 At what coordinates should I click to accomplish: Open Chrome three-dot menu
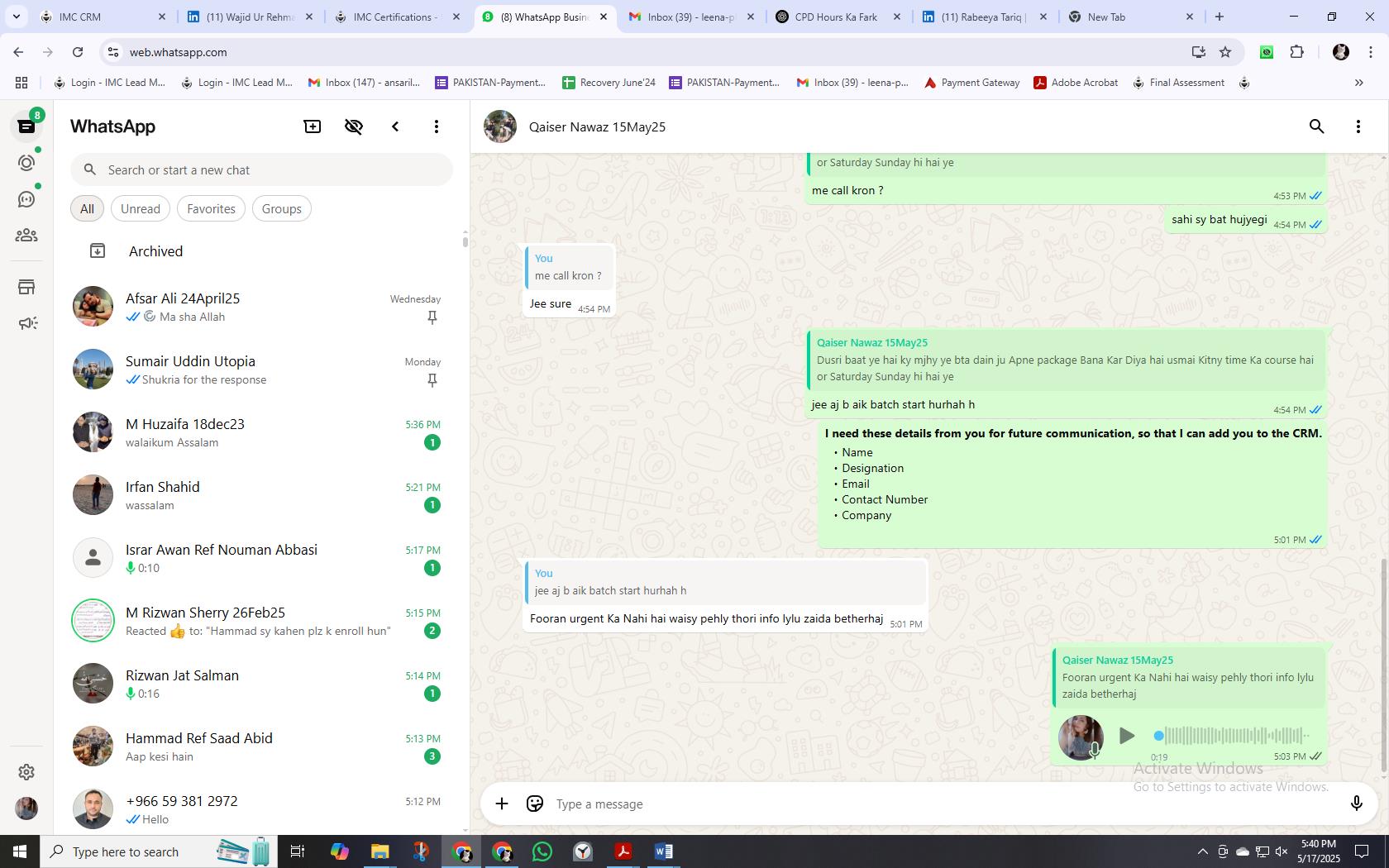(1370, 52)
